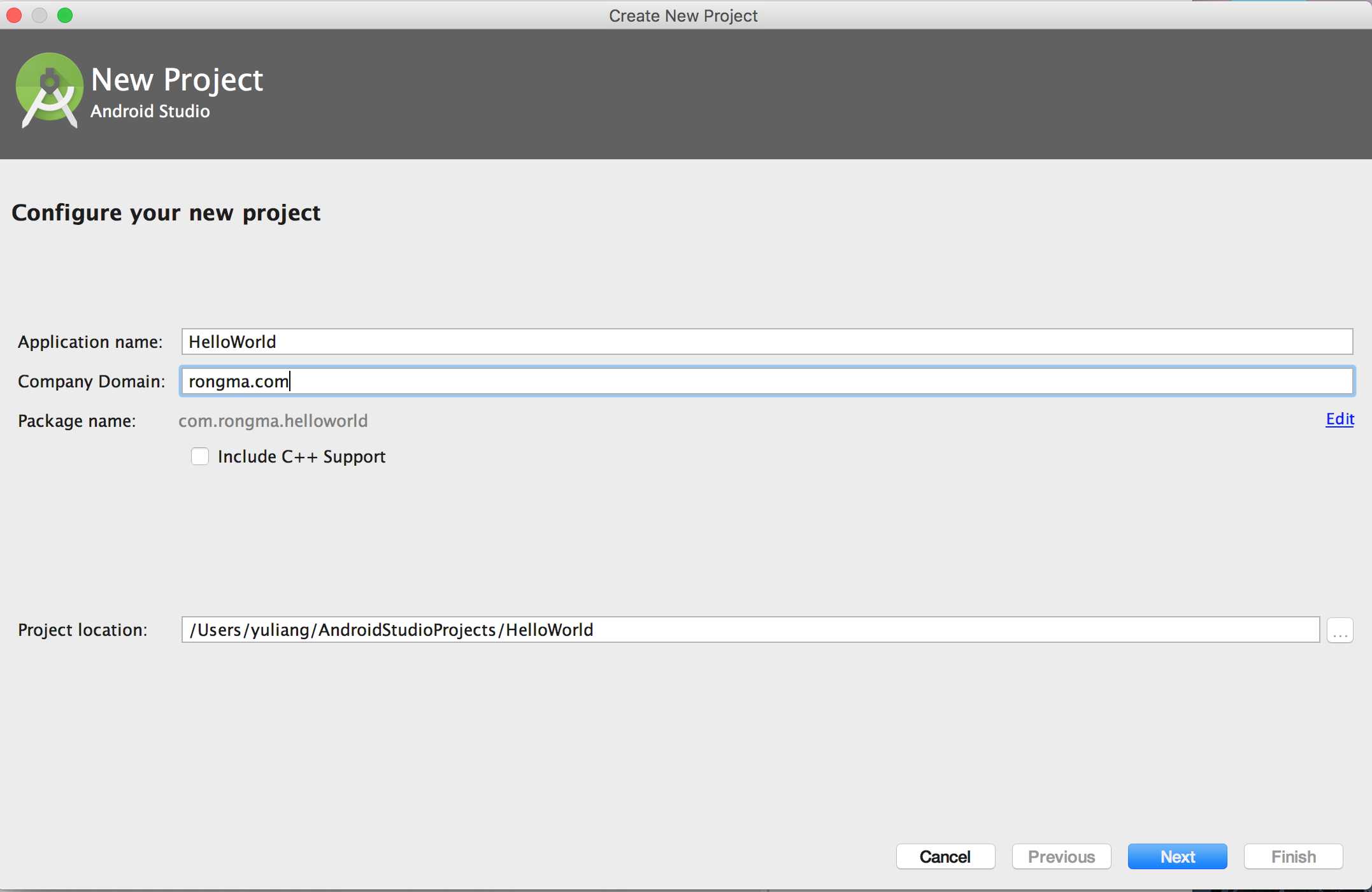Viewport: 1372px width, 892px height.
Task: Click the green zoom window button
Action: point(65,15)
